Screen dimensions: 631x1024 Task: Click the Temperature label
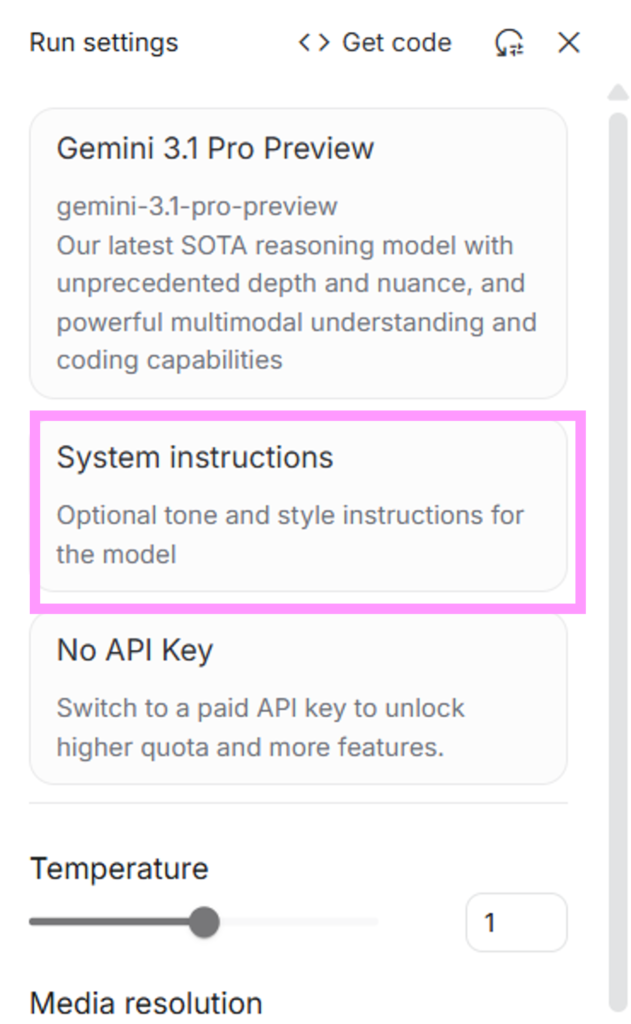119,868
